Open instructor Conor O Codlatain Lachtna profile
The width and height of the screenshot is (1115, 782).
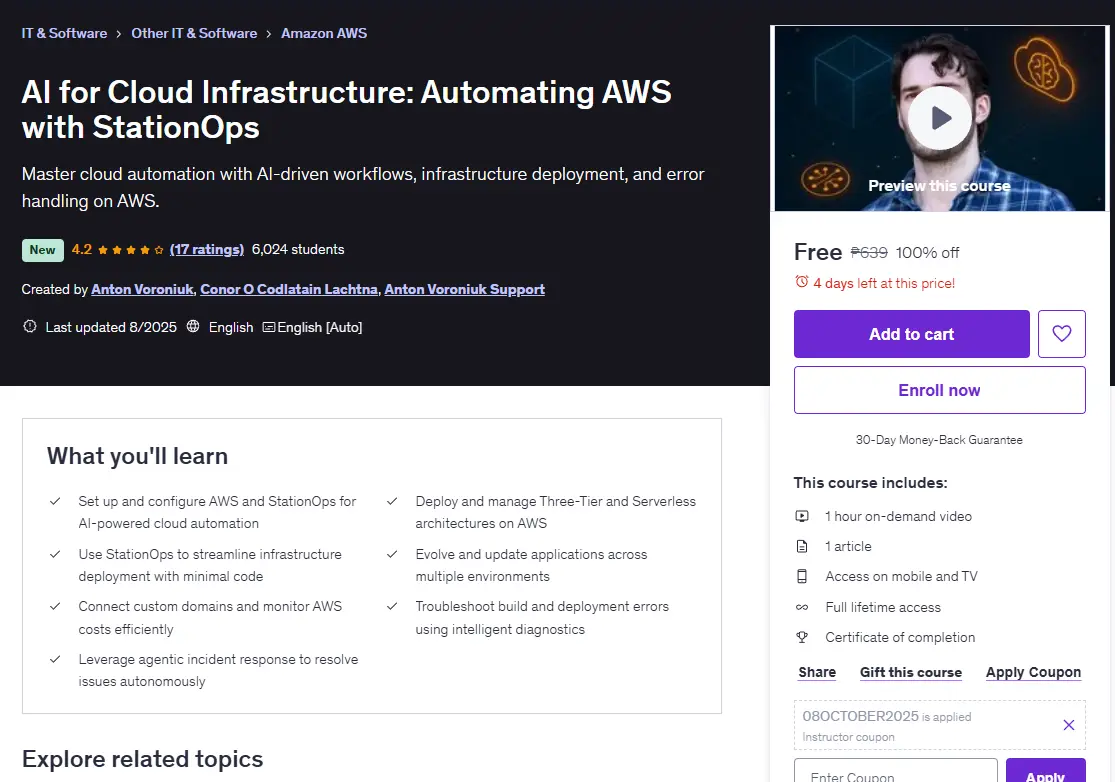pyautogui.click(x=289, y=289)
